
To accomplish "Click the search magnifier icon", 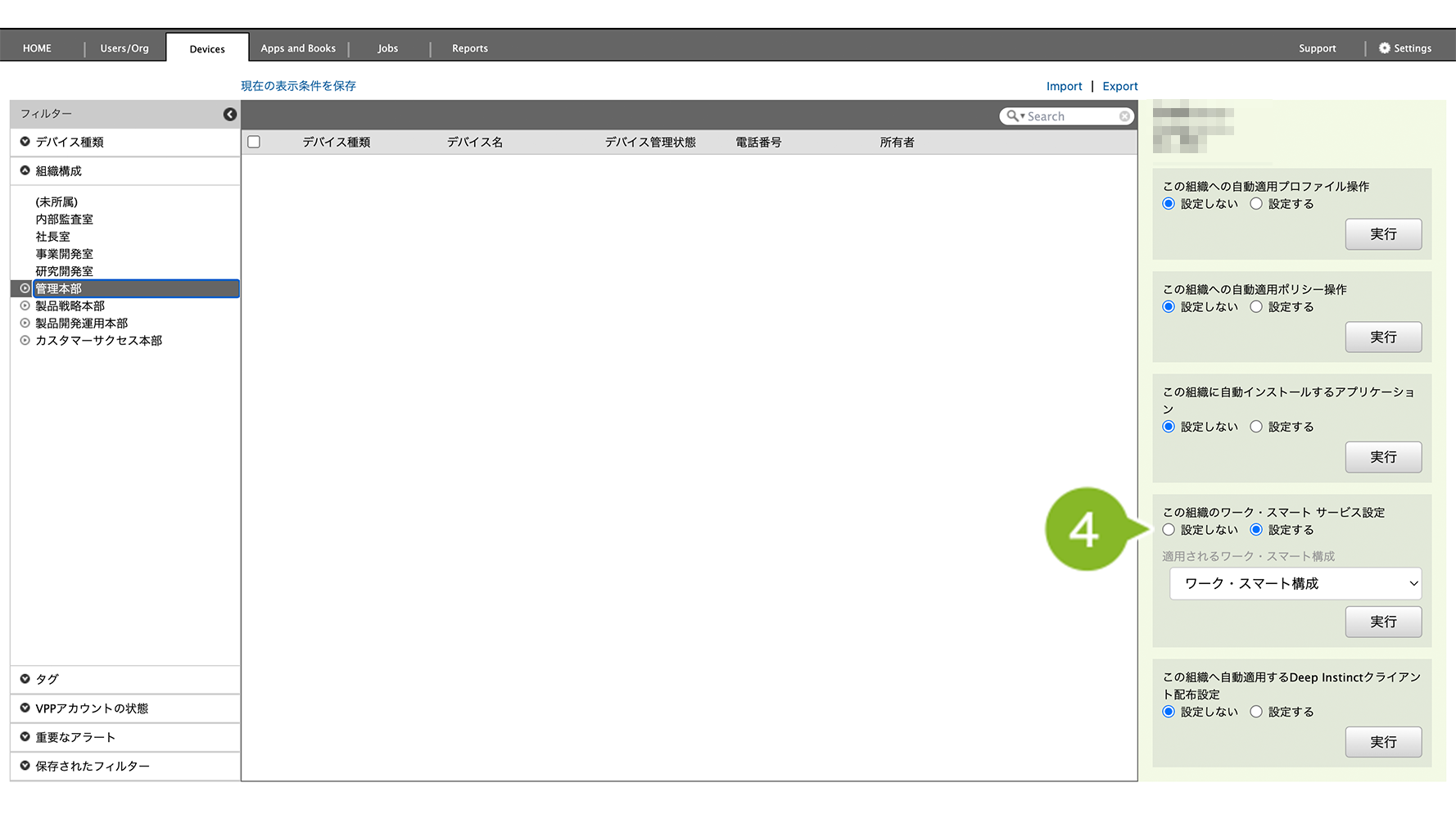I will point(1013,116).
